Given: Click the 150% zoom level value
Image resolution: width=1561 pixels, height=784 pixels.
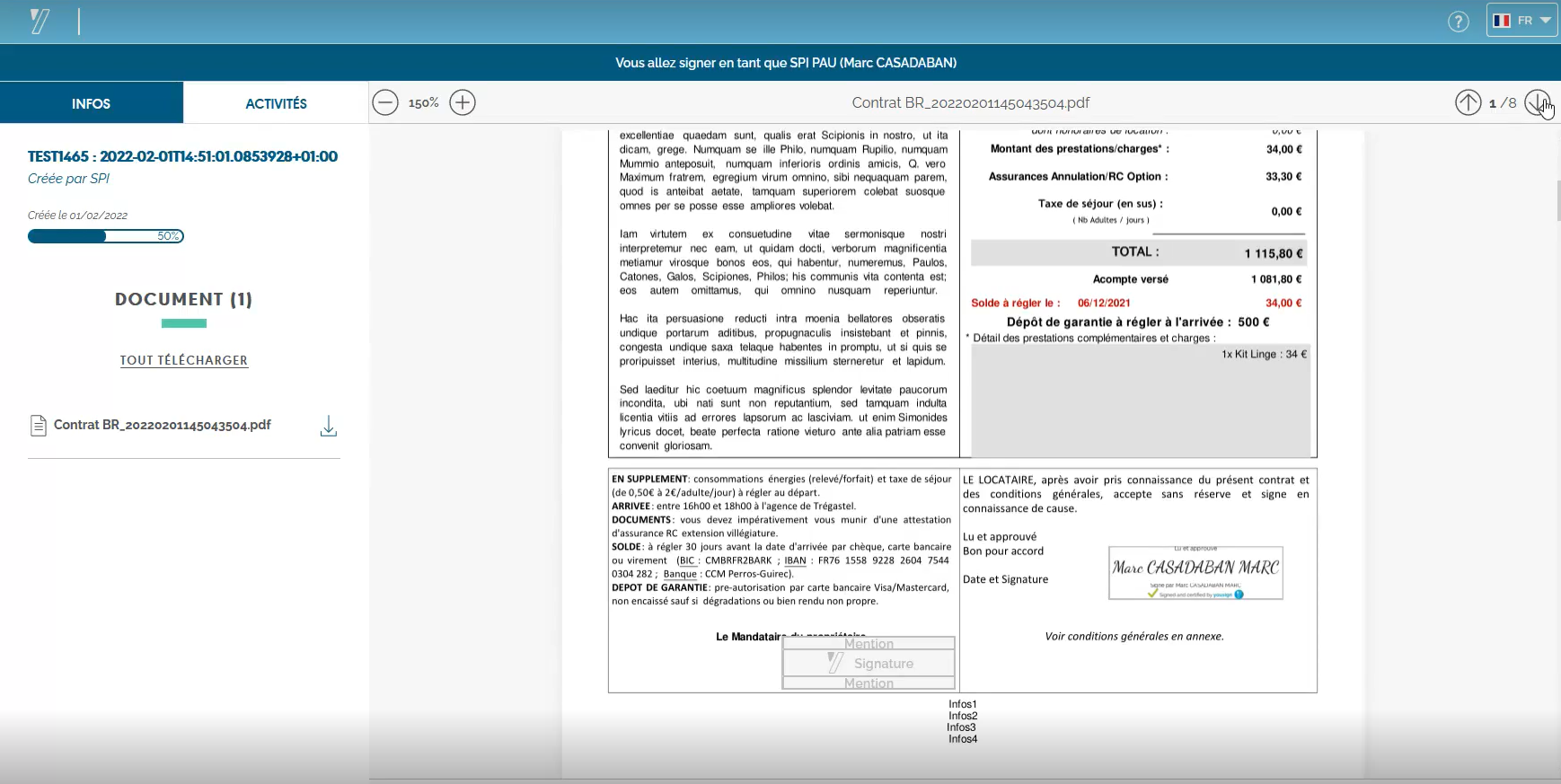Looking at the screenshot, I should 423,103.
